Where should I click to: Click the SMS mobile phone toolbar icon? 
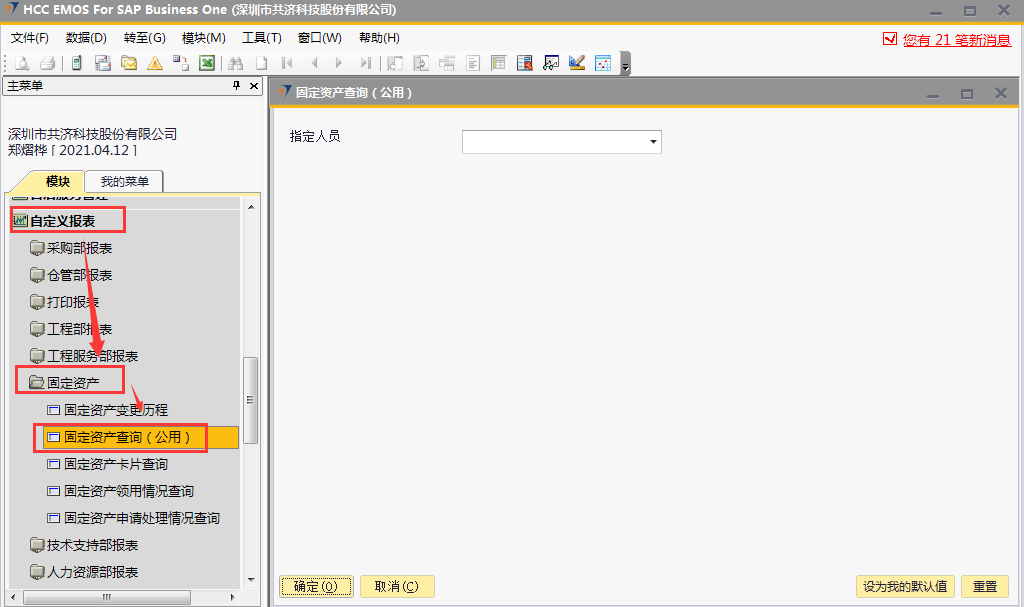(x=77, y=63)
